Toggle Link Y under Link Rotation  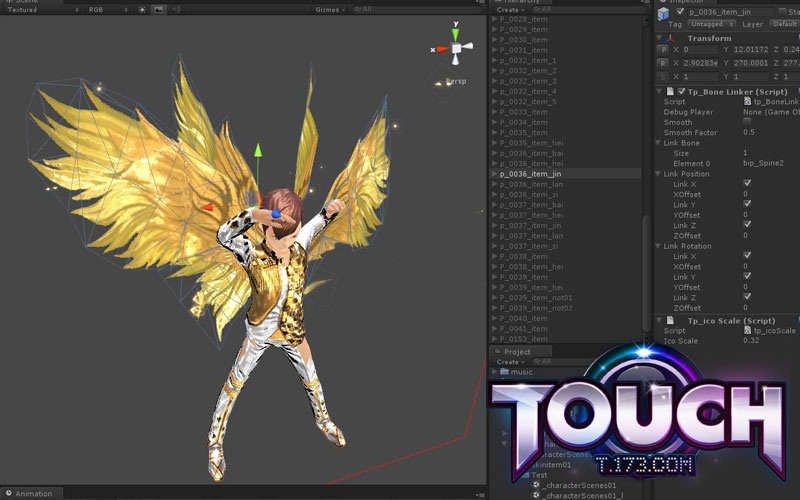click(747, 276)
